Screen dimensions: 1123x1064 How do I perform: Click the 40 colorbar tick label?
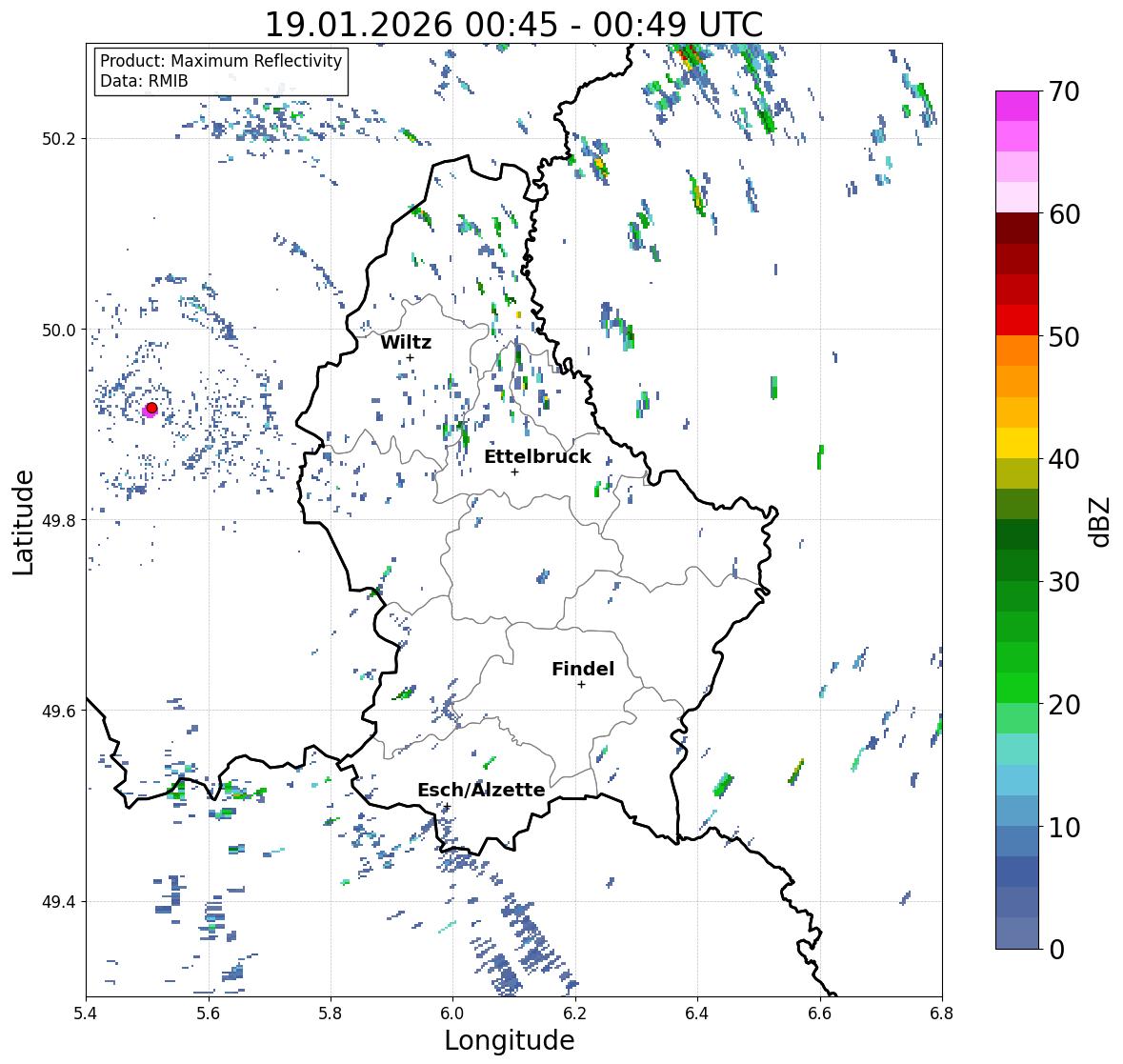tap(1064, 459)
